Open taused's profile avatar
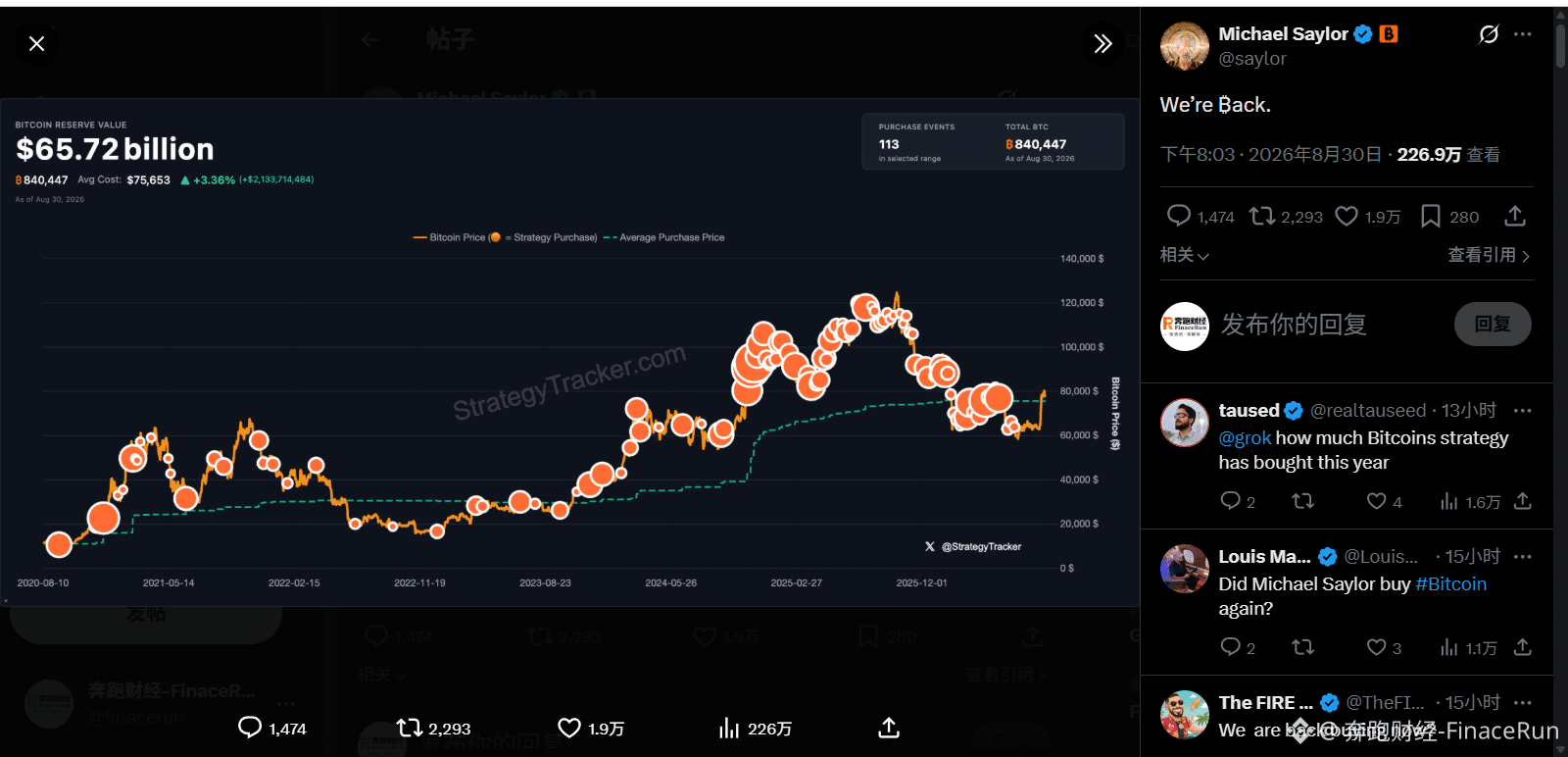 click(1185, 423)
